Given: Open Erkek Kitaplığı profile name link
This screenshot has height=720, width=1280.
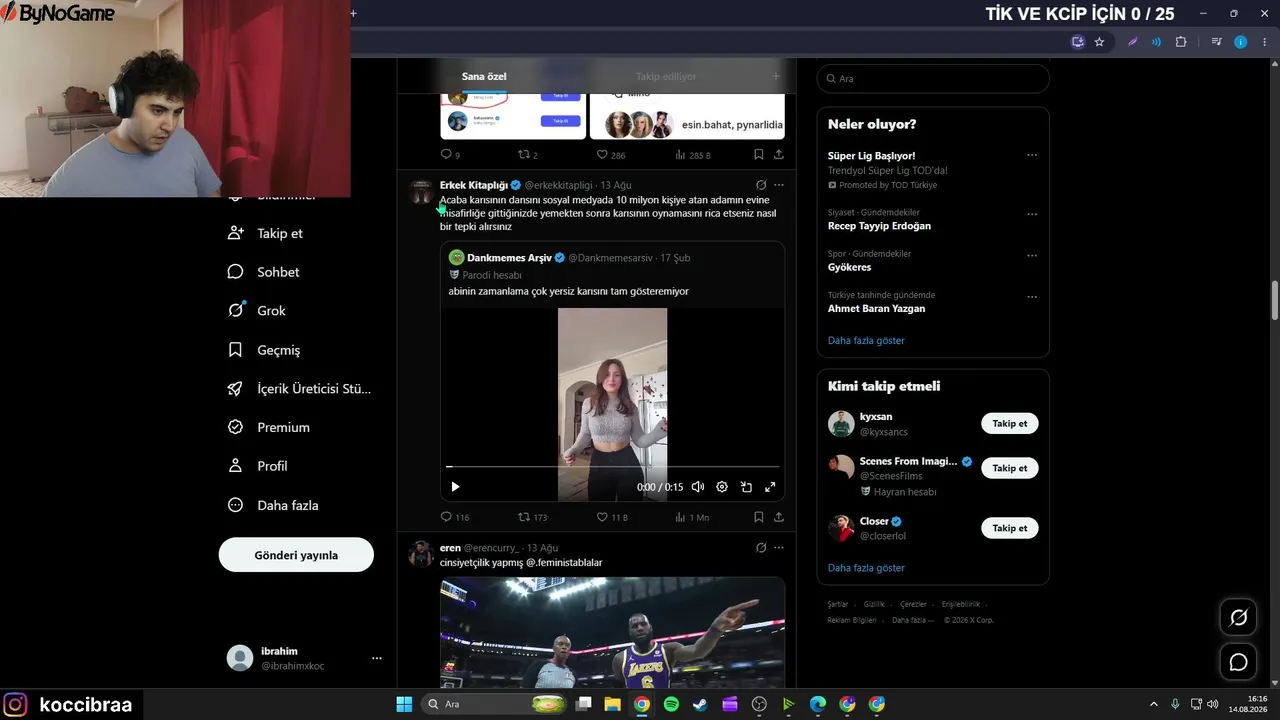Looking at the screenshot, I should pos(474,185).
